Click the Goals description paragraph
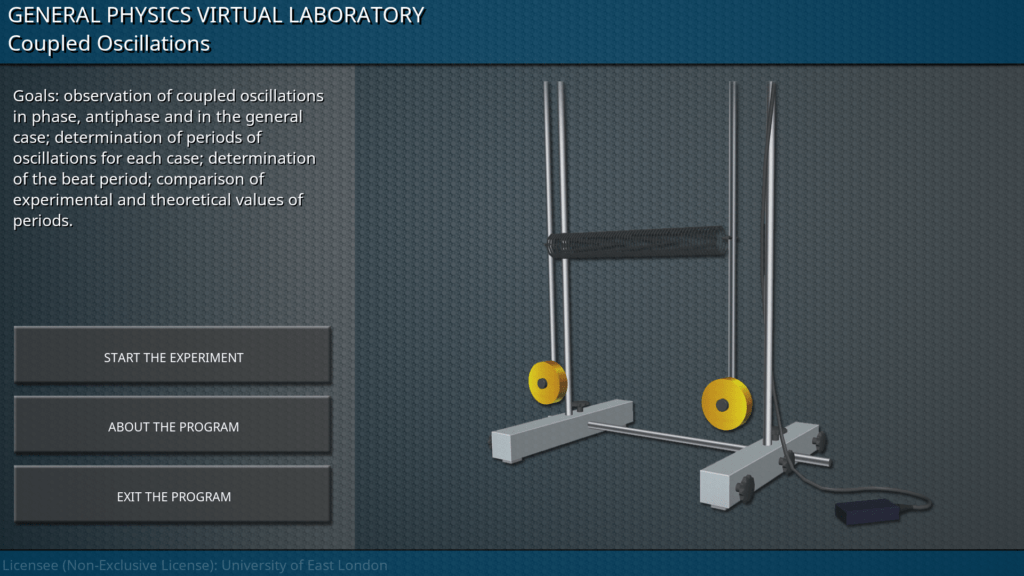 (168, 158)
